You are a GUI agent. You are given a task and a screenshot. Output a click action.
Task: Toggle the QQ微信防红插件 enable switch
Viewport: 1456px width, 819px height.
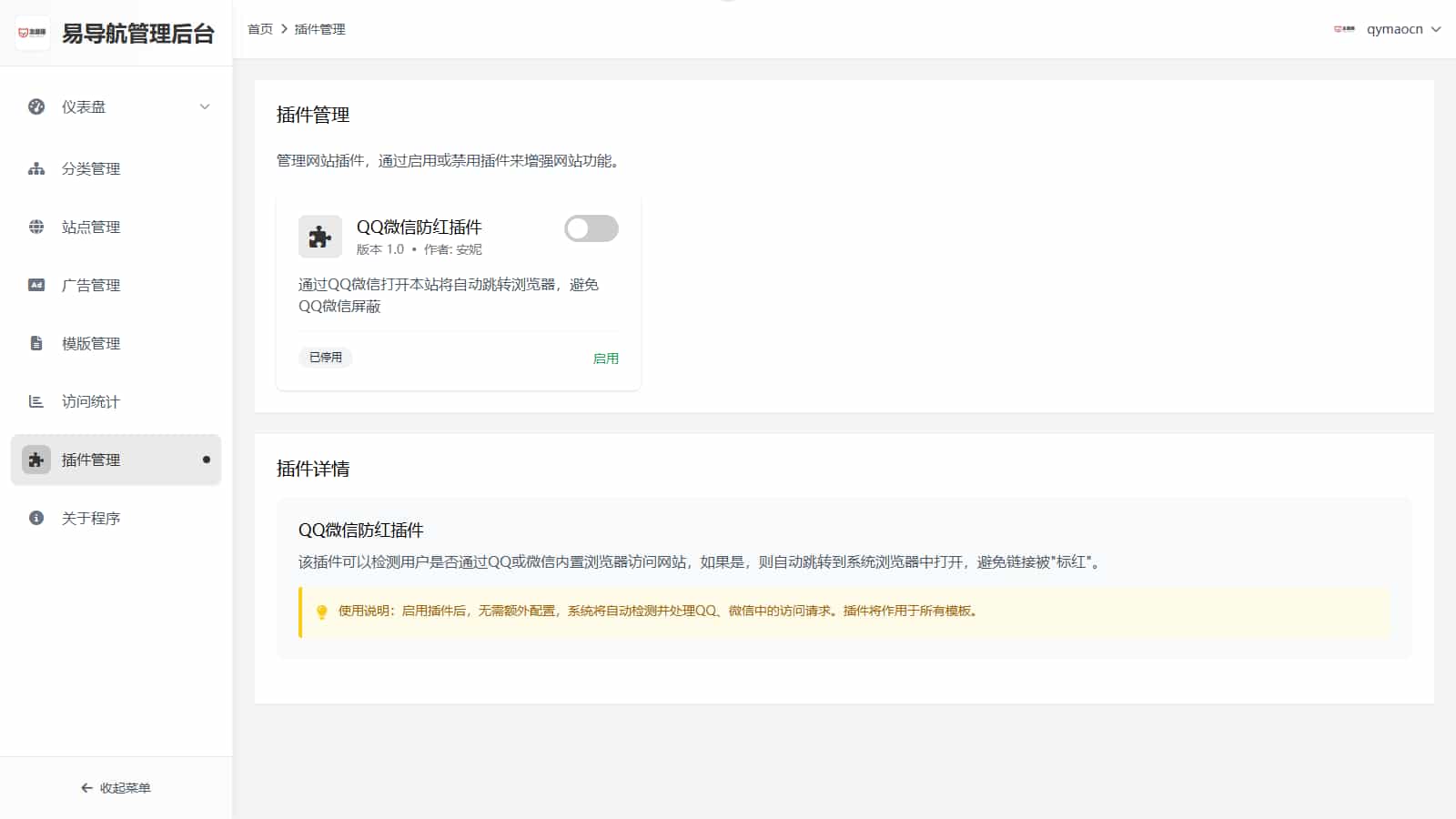591,228
